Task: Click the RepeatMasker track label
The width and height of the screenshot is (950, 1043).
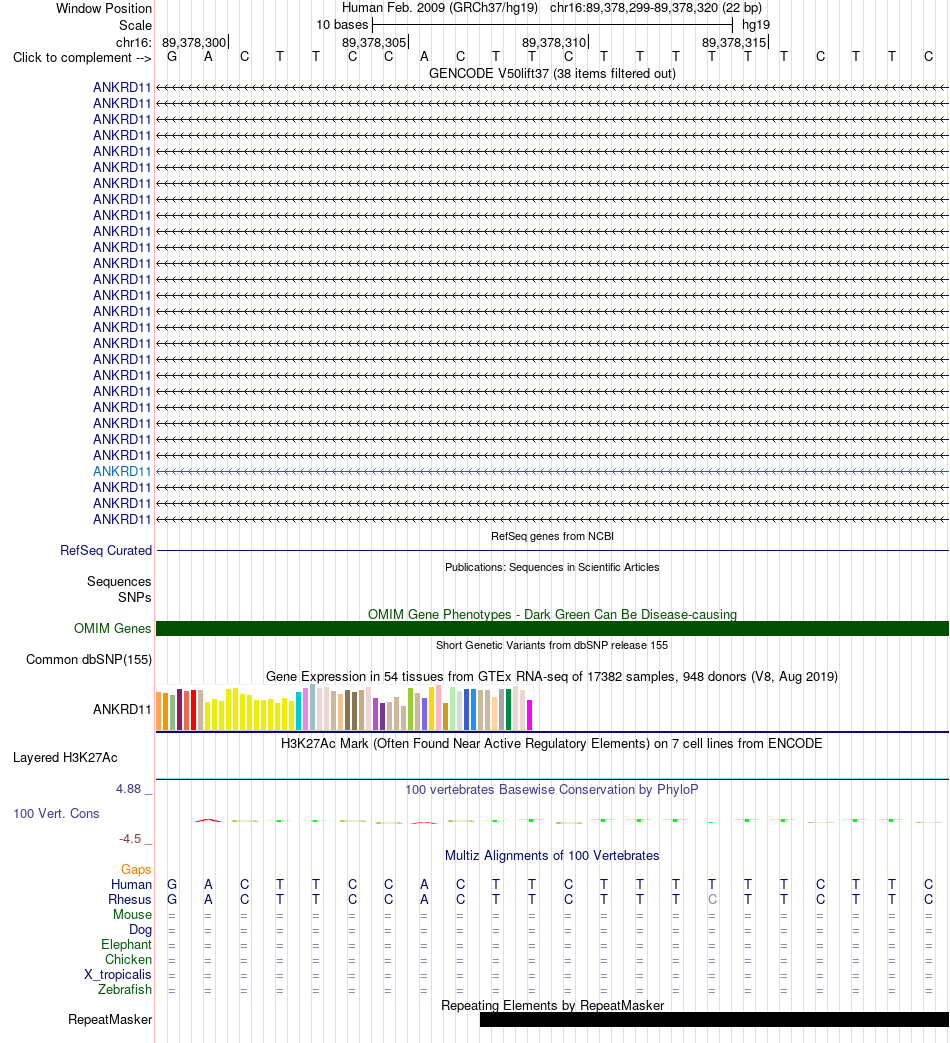Action: coord(110,1019)
